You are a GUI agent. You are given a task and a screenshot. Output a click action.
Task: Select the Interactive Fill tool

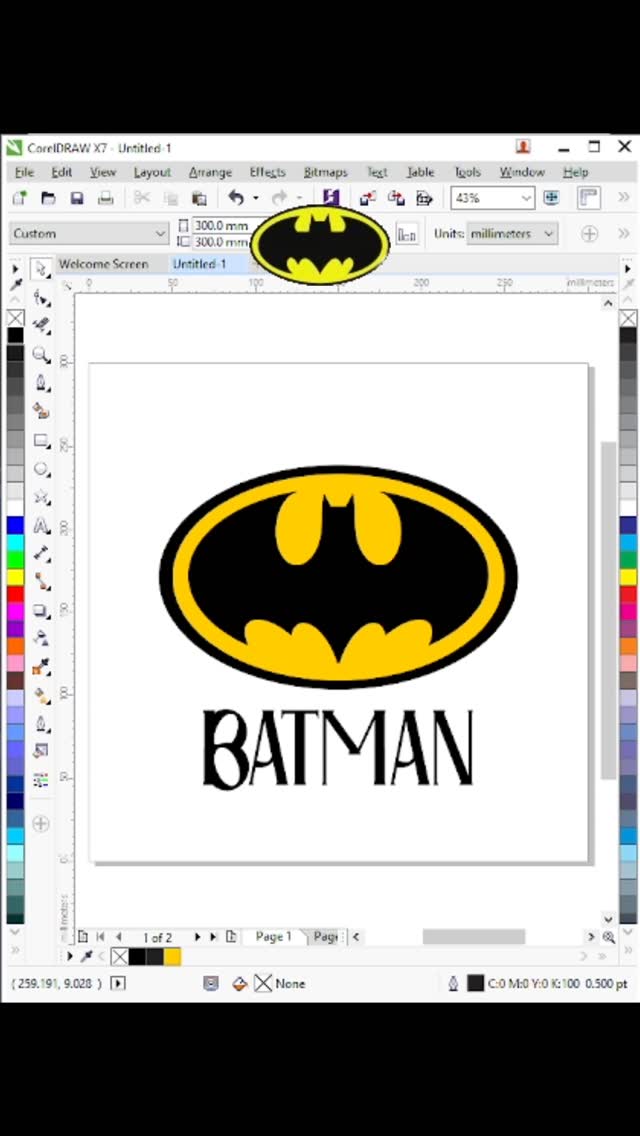pyautogui.click(x=41, y=696)
